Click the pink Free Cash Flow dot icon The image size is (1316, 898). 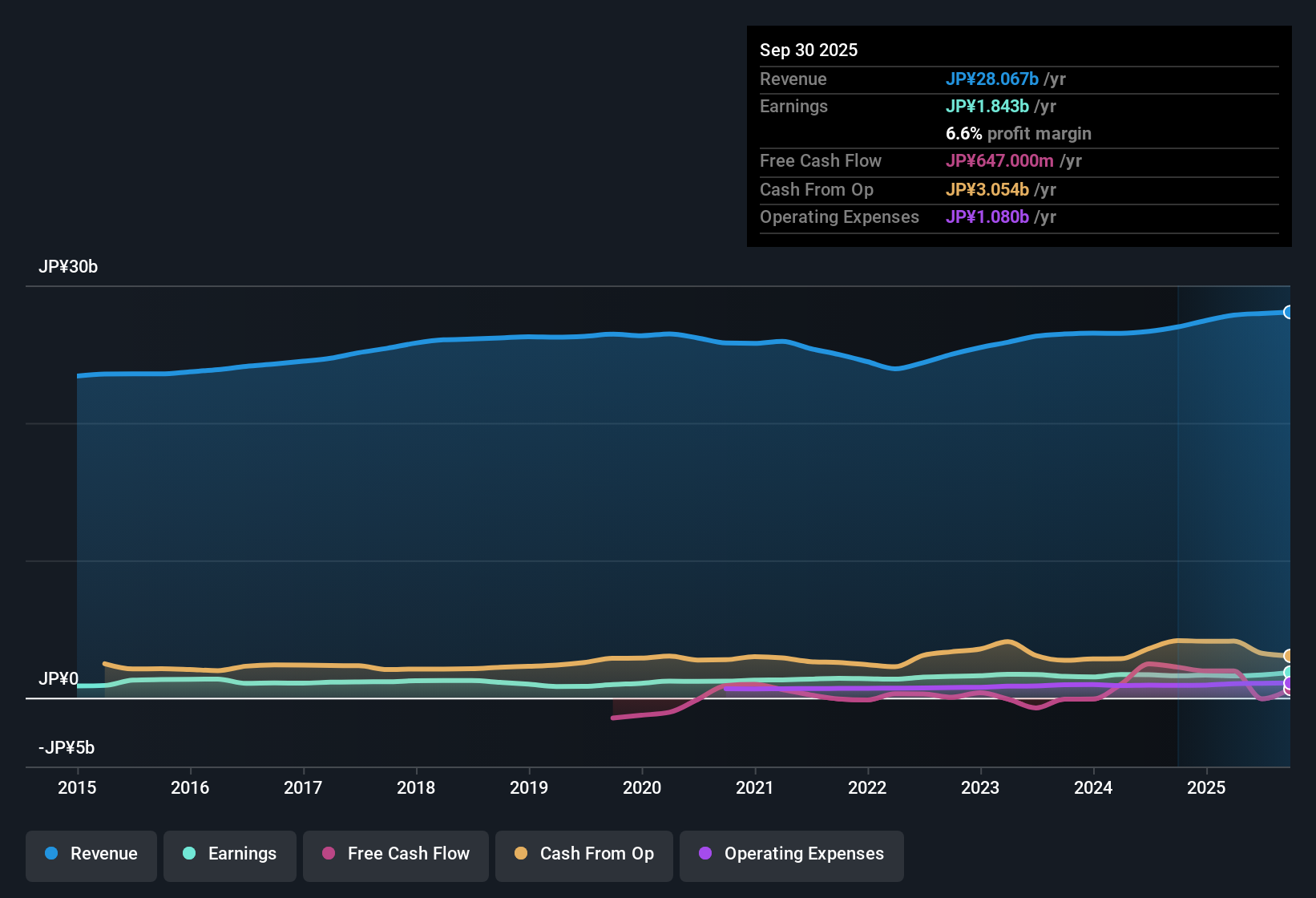click(328, 854)
